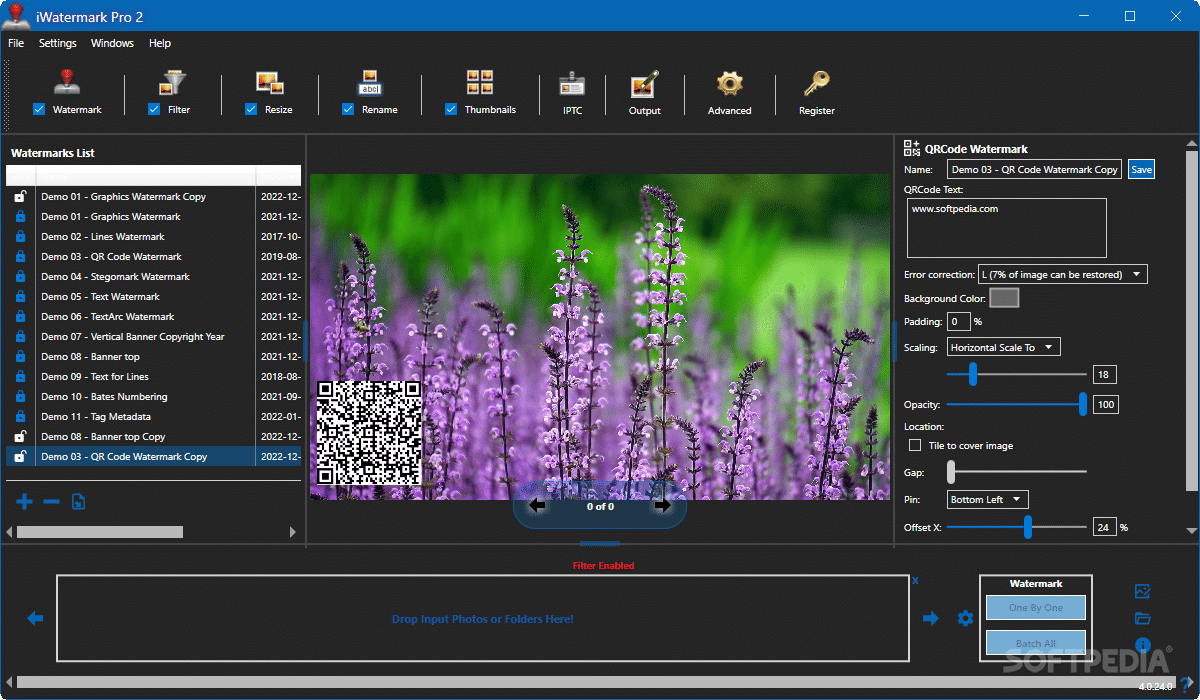This screenshot has width=1200, height=700.
Task: Click the Opacity slider handle
Action: point(1083,404)
